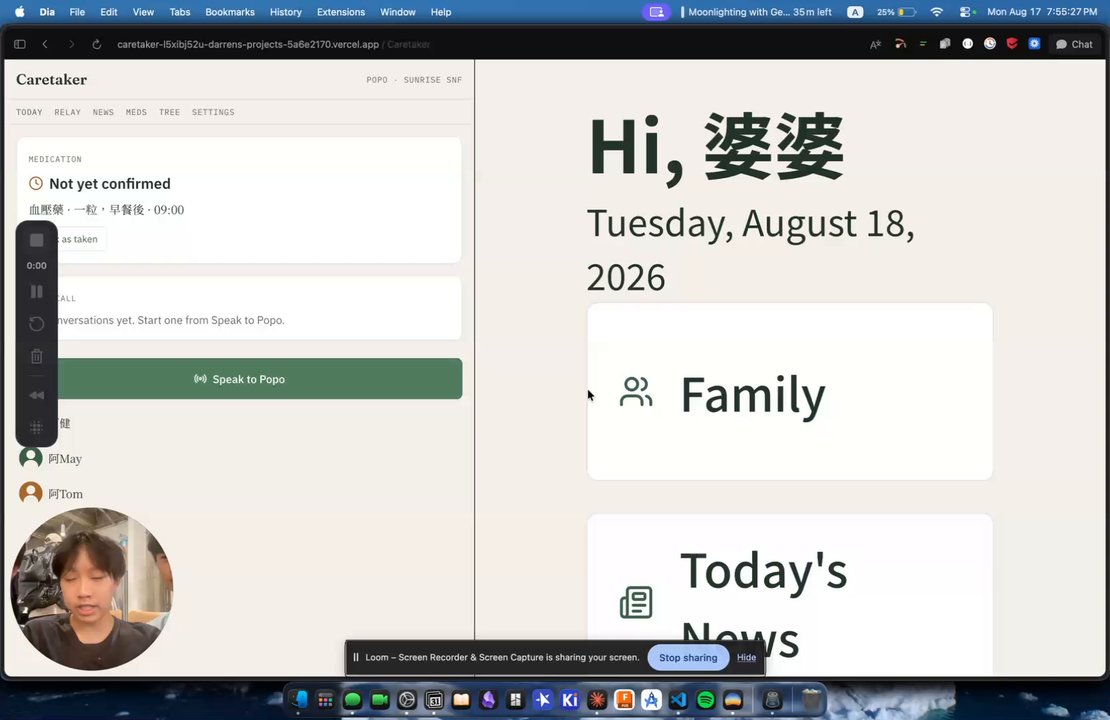This screenshot has width=1110, height=720.
Task: Go forward with the browser forward arrow
Action: [x=71, y=44]
